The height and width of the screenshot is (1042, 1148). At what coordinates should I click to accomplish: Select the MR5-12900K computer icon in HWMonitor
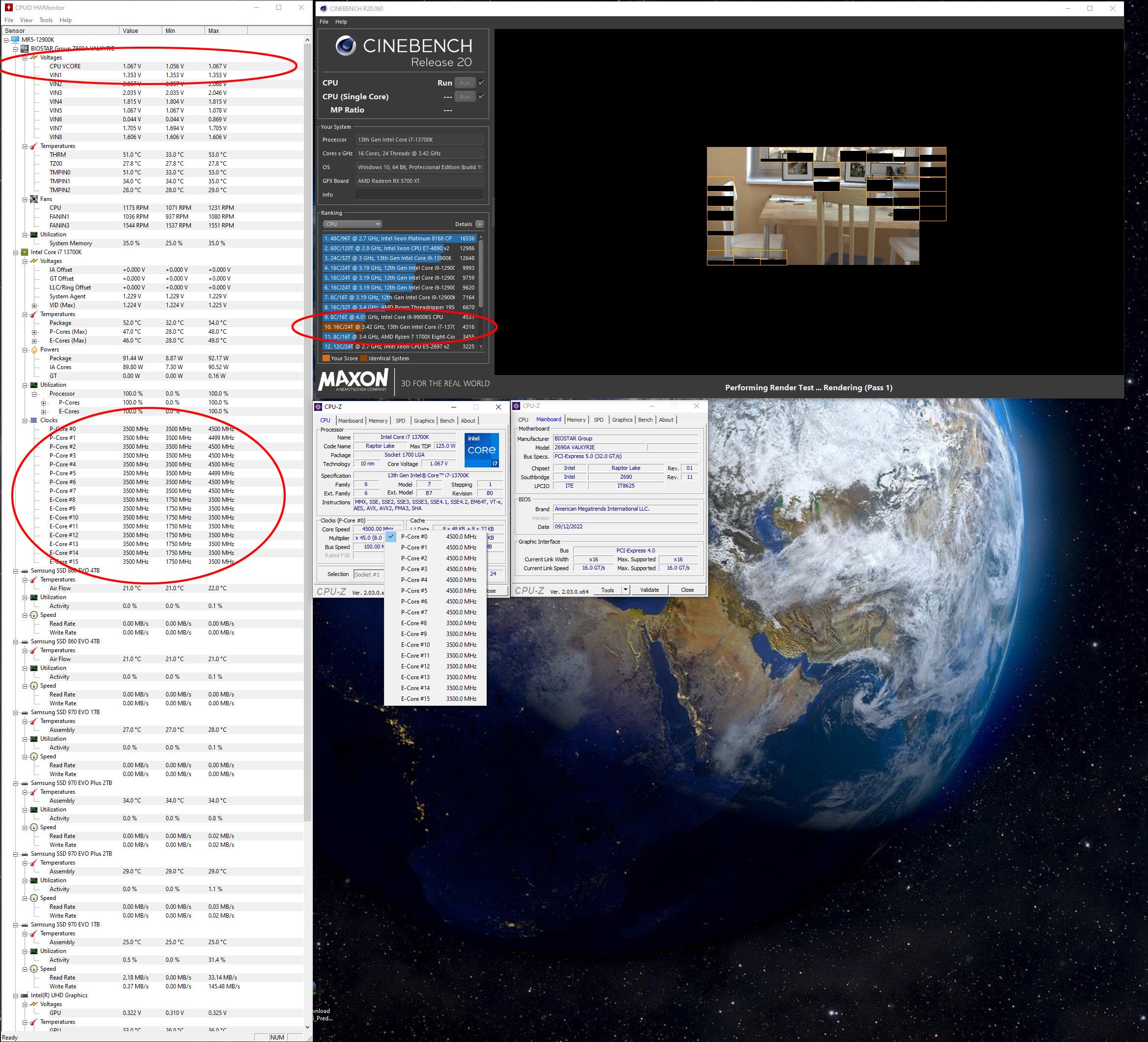(x=15, y=39)
